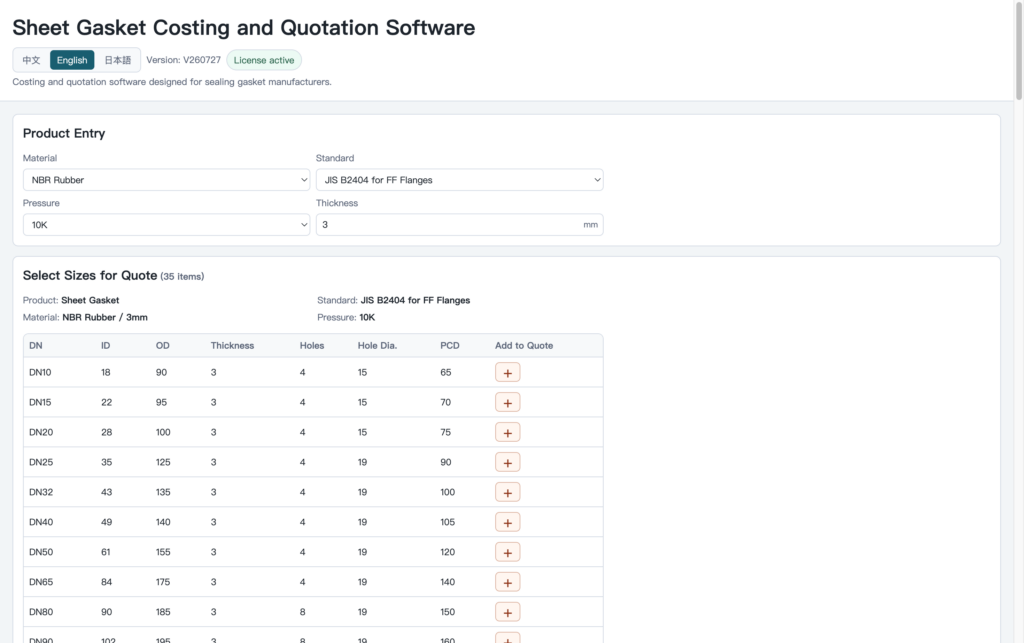Open the Standard dropdown JIS B2404
This screenshot has width=1024, height=643.
[x=460, y=180]
